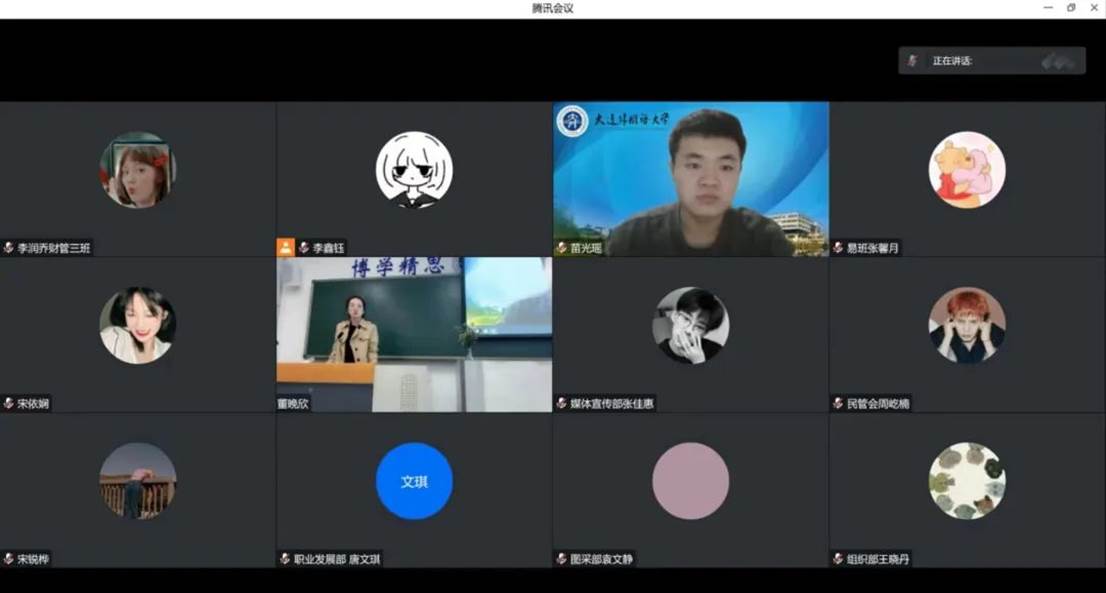The image size is (1106, 593).
Task: Click the blue 文琪 avatar circle
Action: coord(414,481)
